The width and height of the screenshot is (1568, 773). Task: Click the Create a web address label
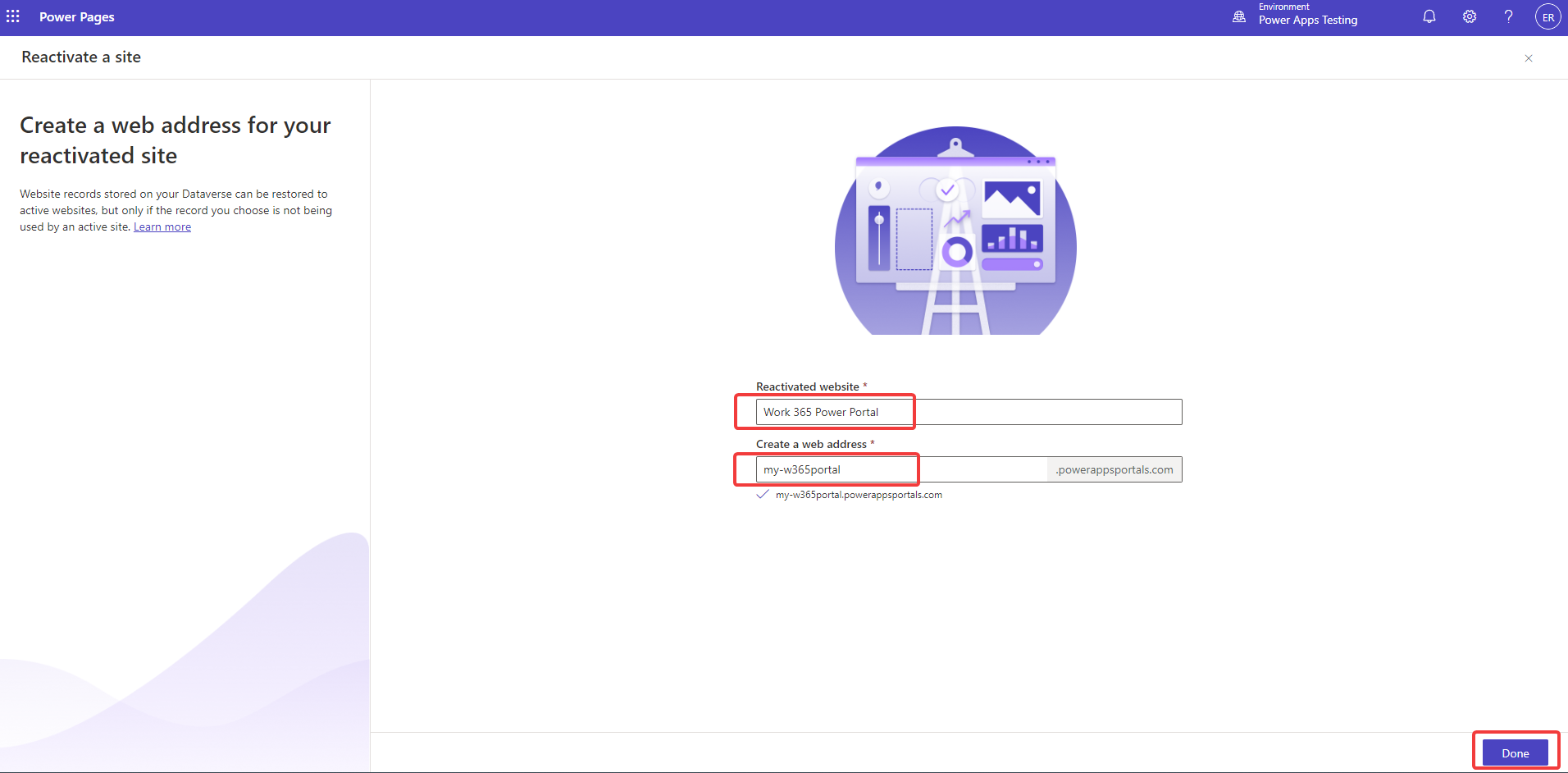click(811, 444)
